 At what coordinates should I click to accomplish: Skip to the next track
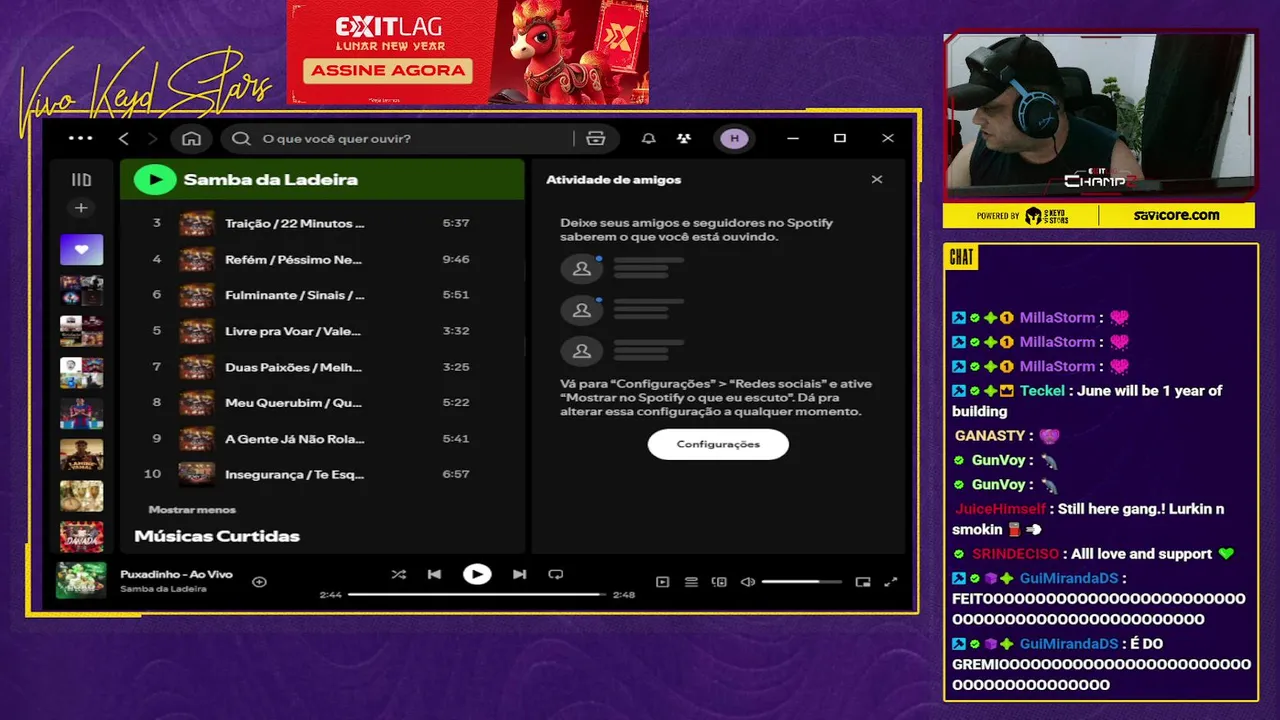pyautogui.click(x=519, y=574)
